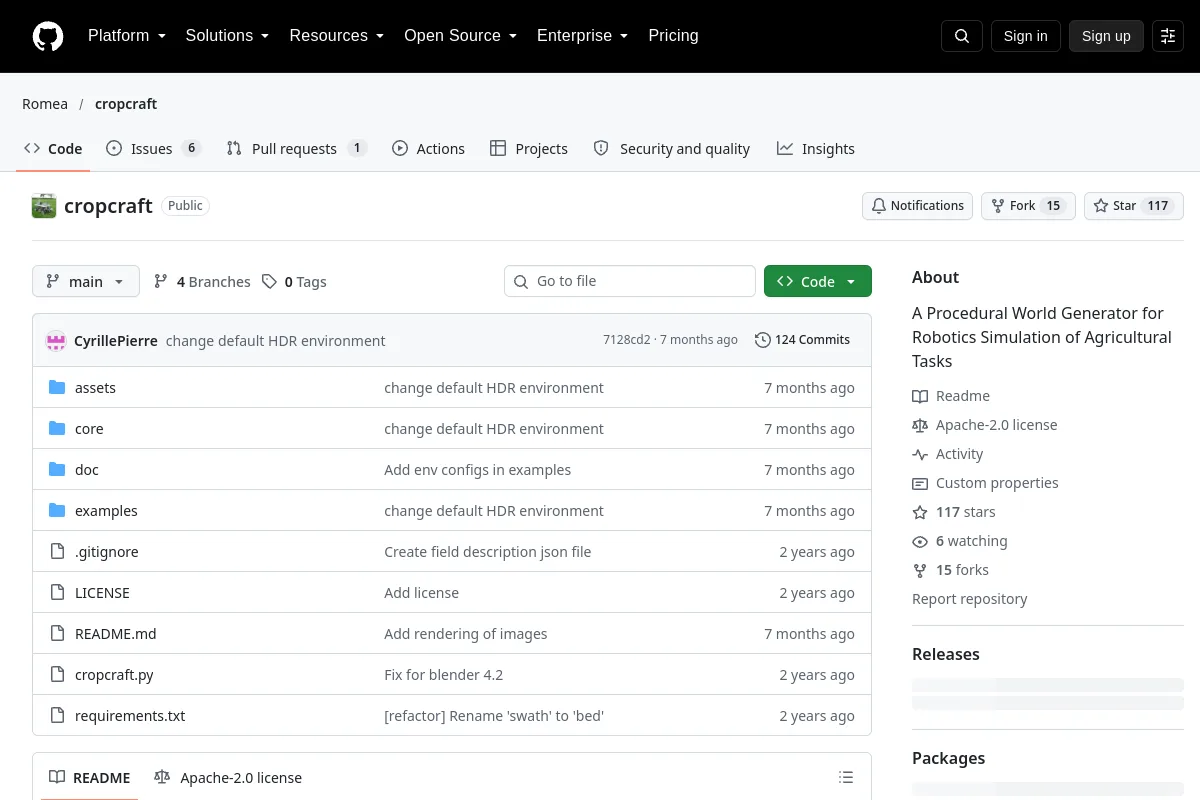Open the LICENSE file

102,593
